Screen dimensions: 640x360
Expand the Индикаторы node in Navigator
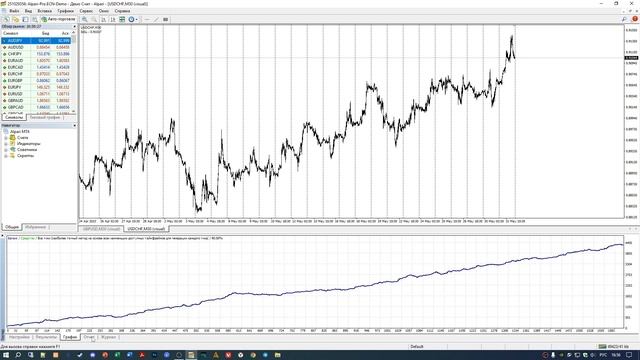(6, 144)
